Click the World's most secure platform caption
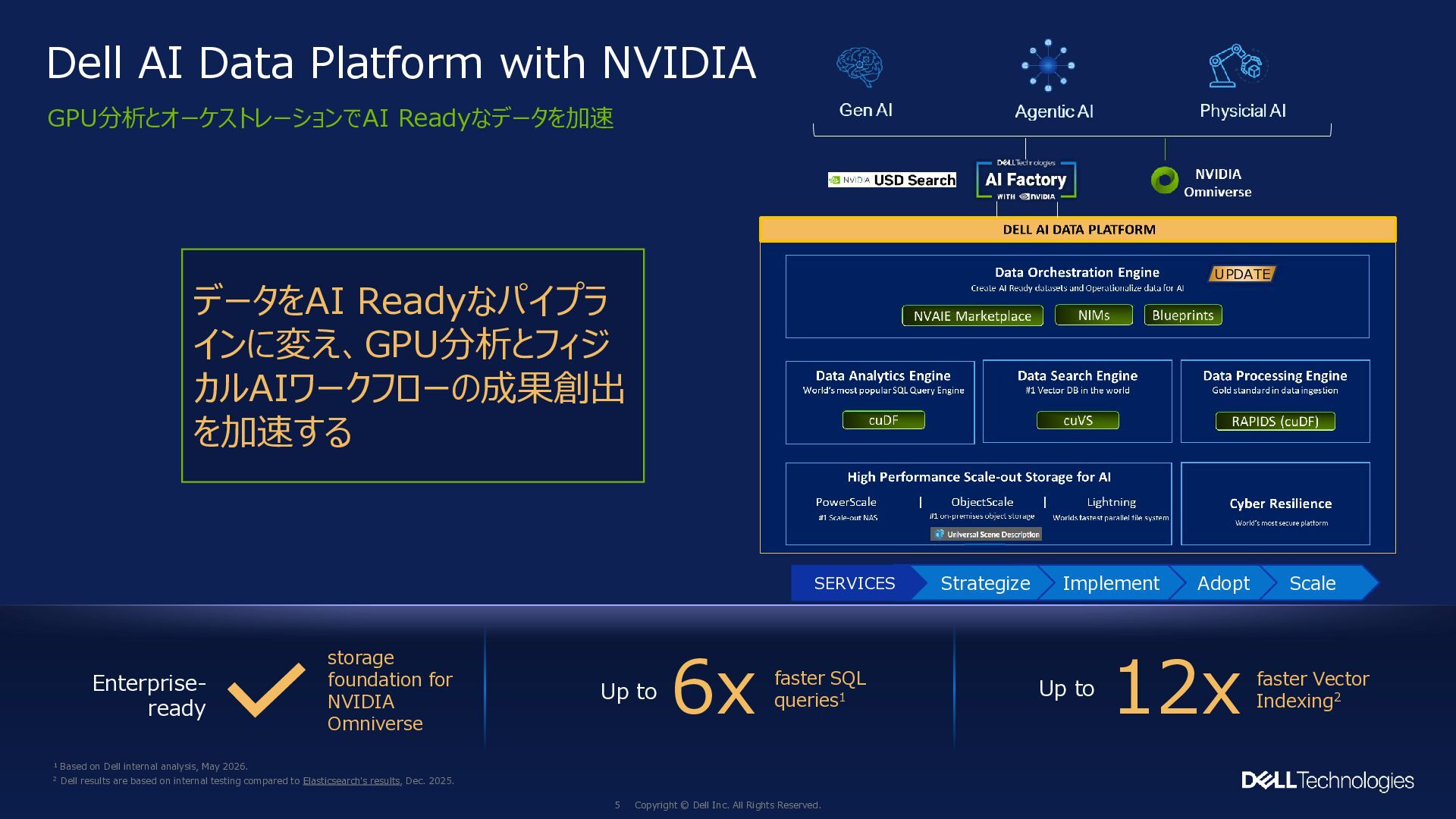Image resolution: width=1456 pixels, height=819 pixels. [x=1282, y=522]
